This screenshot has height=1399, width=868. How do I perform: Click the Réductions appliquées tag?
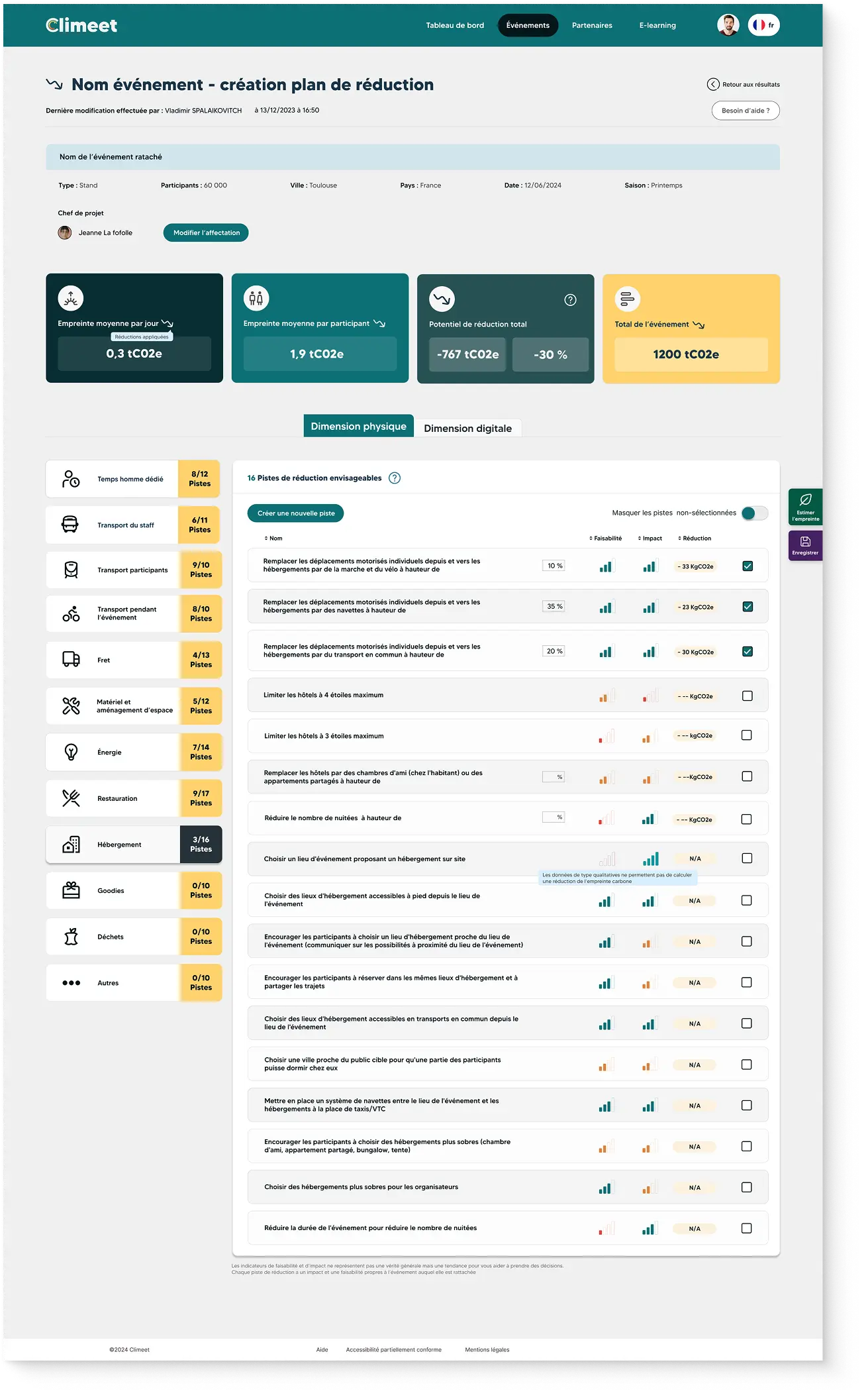pos(142,337)
